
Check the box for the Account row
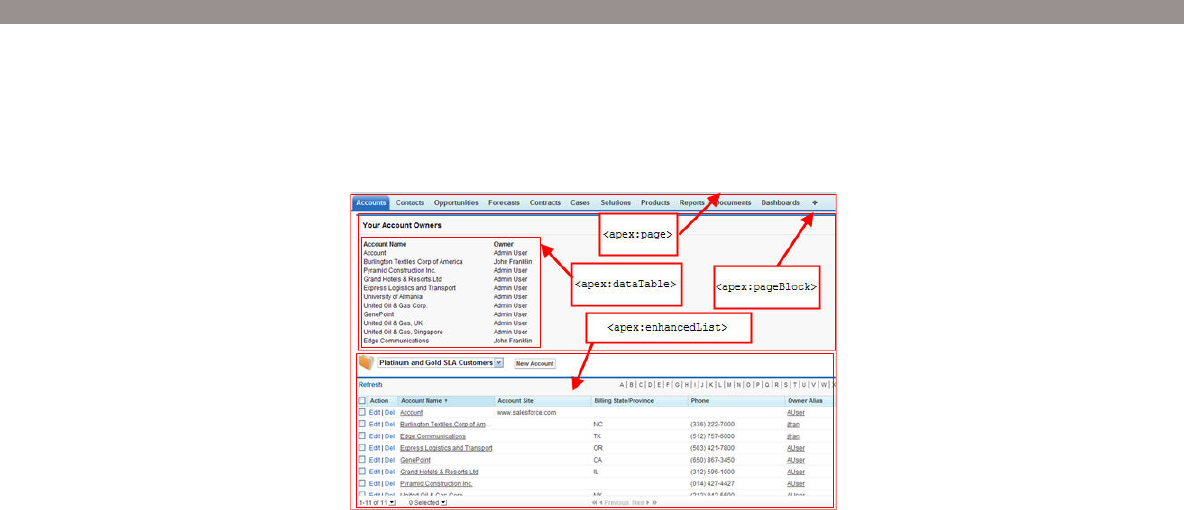tap(362, 413)
